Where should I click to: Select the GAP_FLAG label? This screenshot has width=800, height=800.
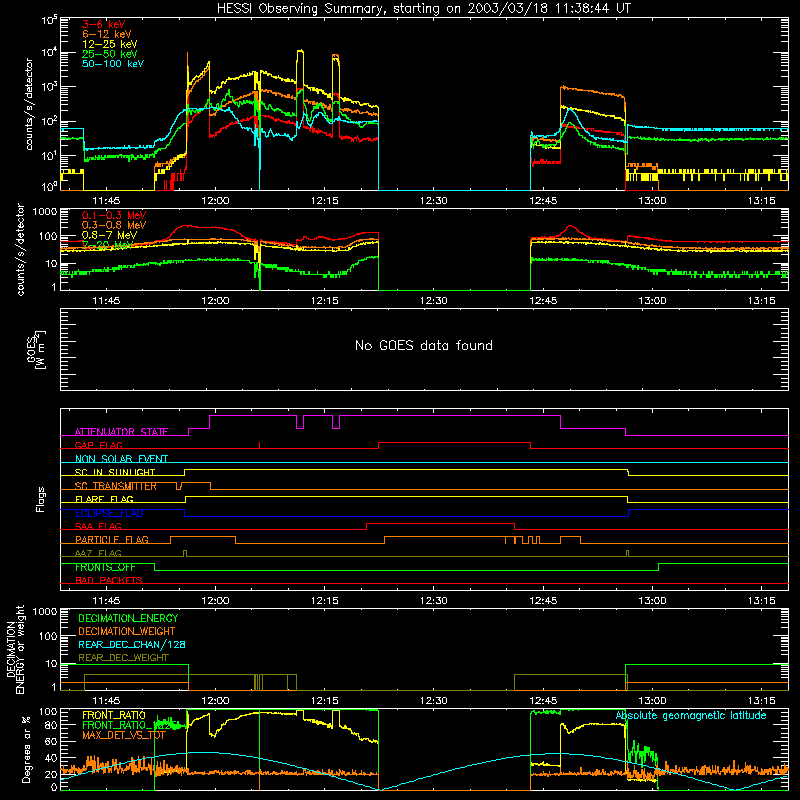(98, 445)
